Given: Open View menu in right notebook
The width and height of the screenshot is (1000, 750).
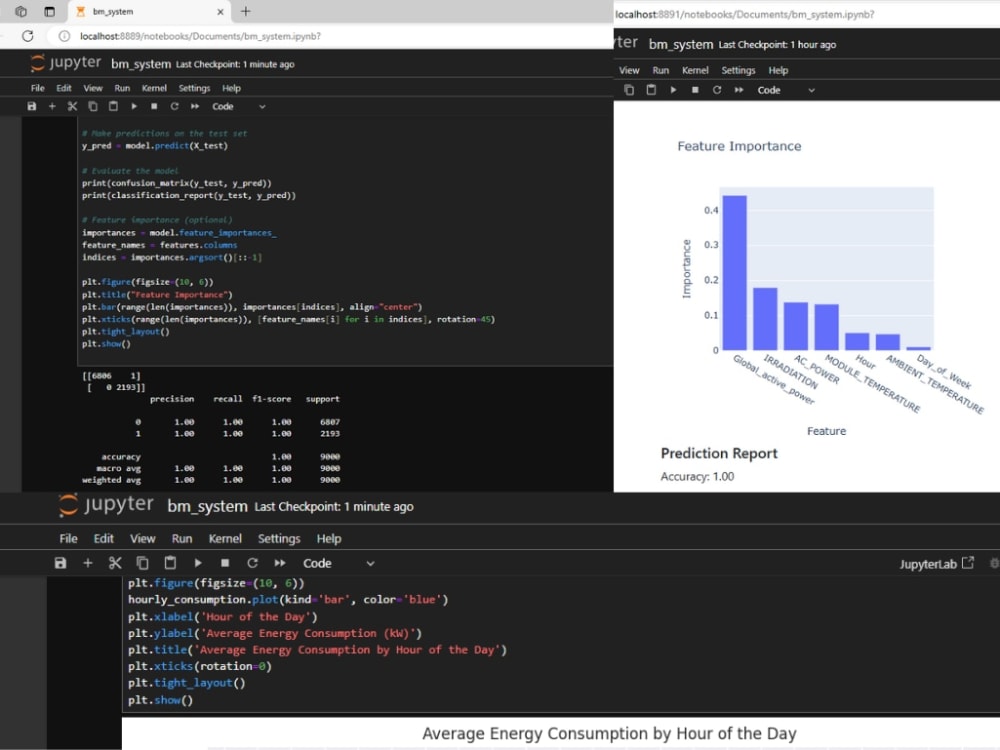Looking at the screenshot, I should 629,70.
